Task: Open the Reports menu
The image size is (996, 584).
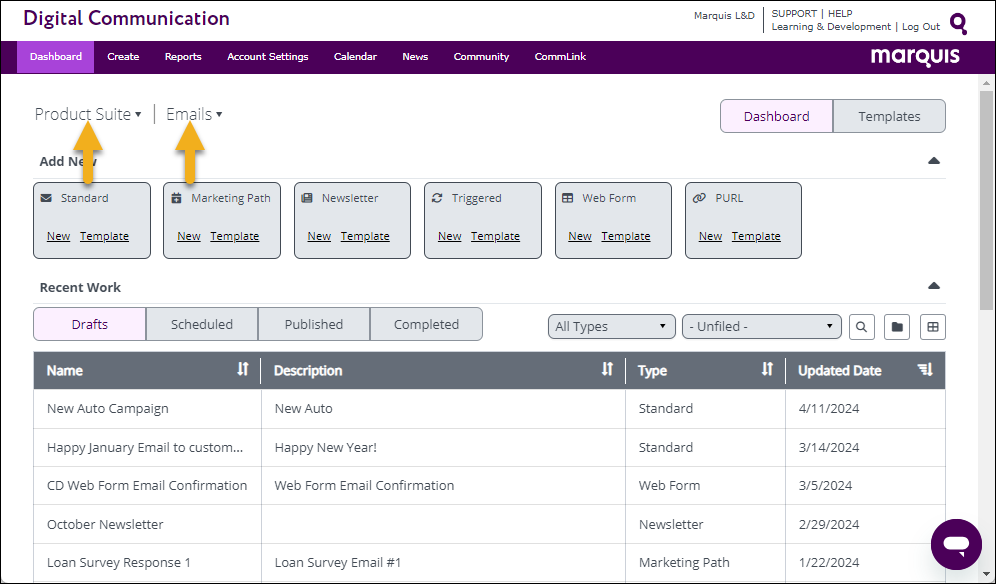Action: [183, 57]
